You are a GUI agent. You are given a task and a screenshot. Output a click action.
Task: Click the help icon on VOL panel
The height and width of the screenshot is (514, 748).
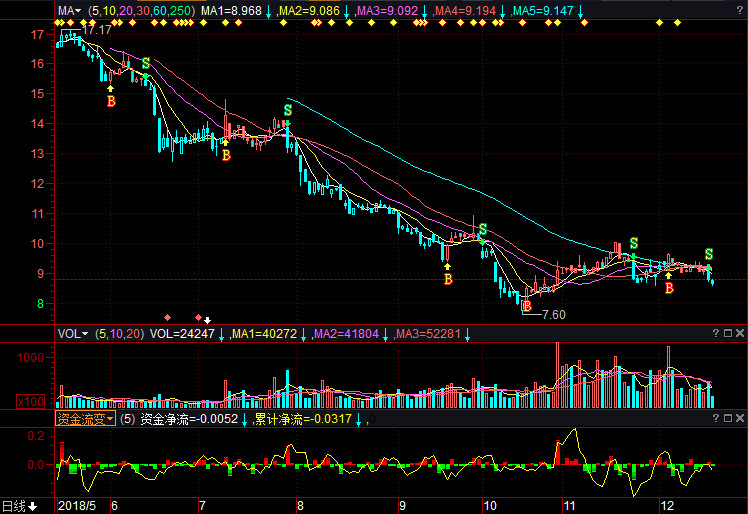coord(714,334)
